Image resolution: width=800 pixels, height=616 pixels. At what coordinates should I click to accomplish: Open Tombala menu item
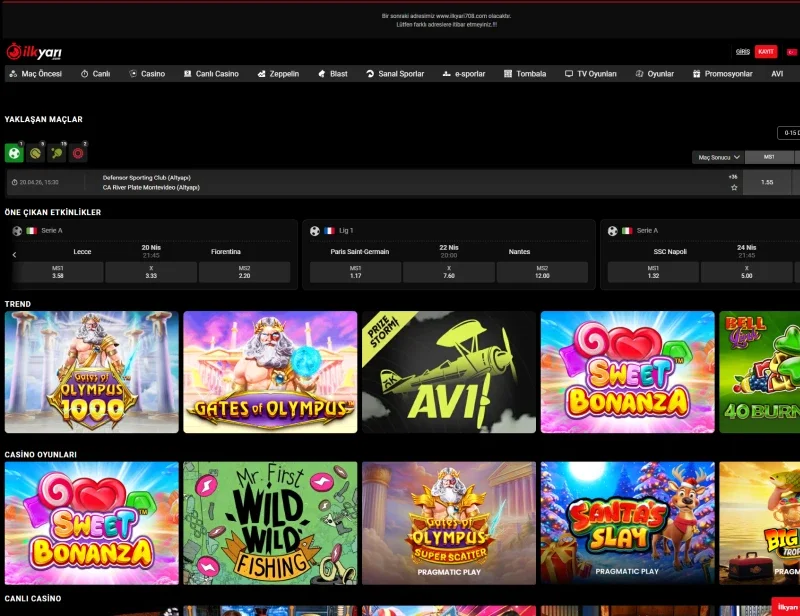pos(525,73)
